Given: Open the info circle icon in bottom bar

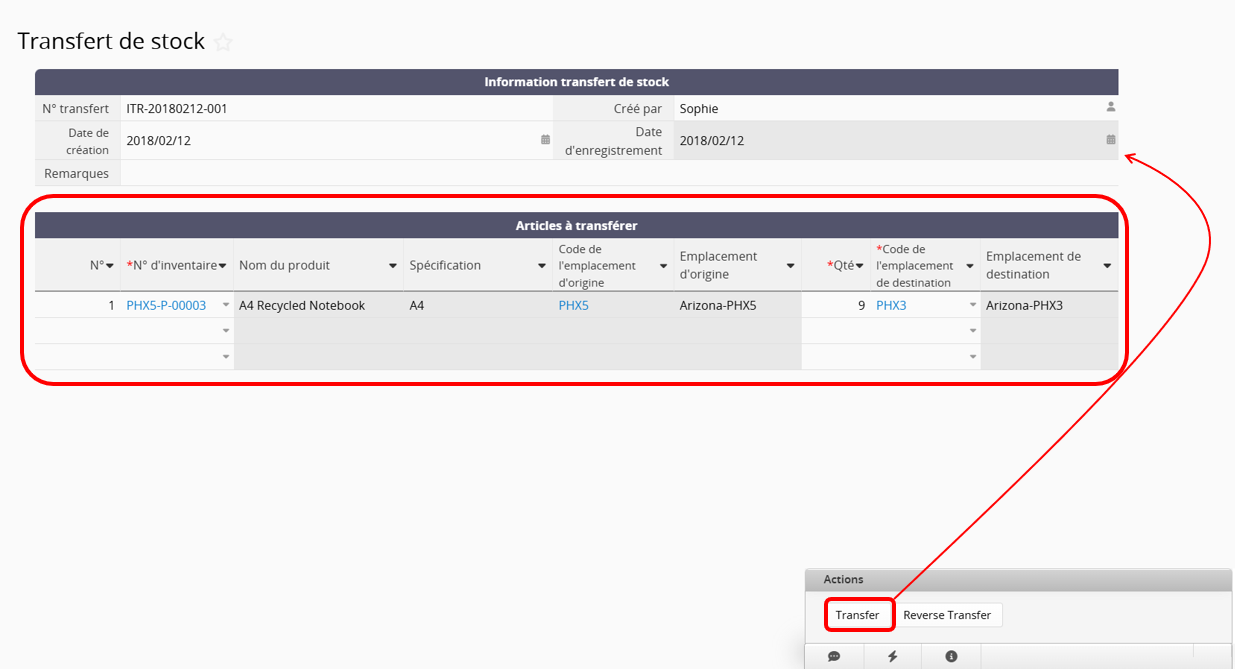Looking at the screenshot, I should point(951,656).
